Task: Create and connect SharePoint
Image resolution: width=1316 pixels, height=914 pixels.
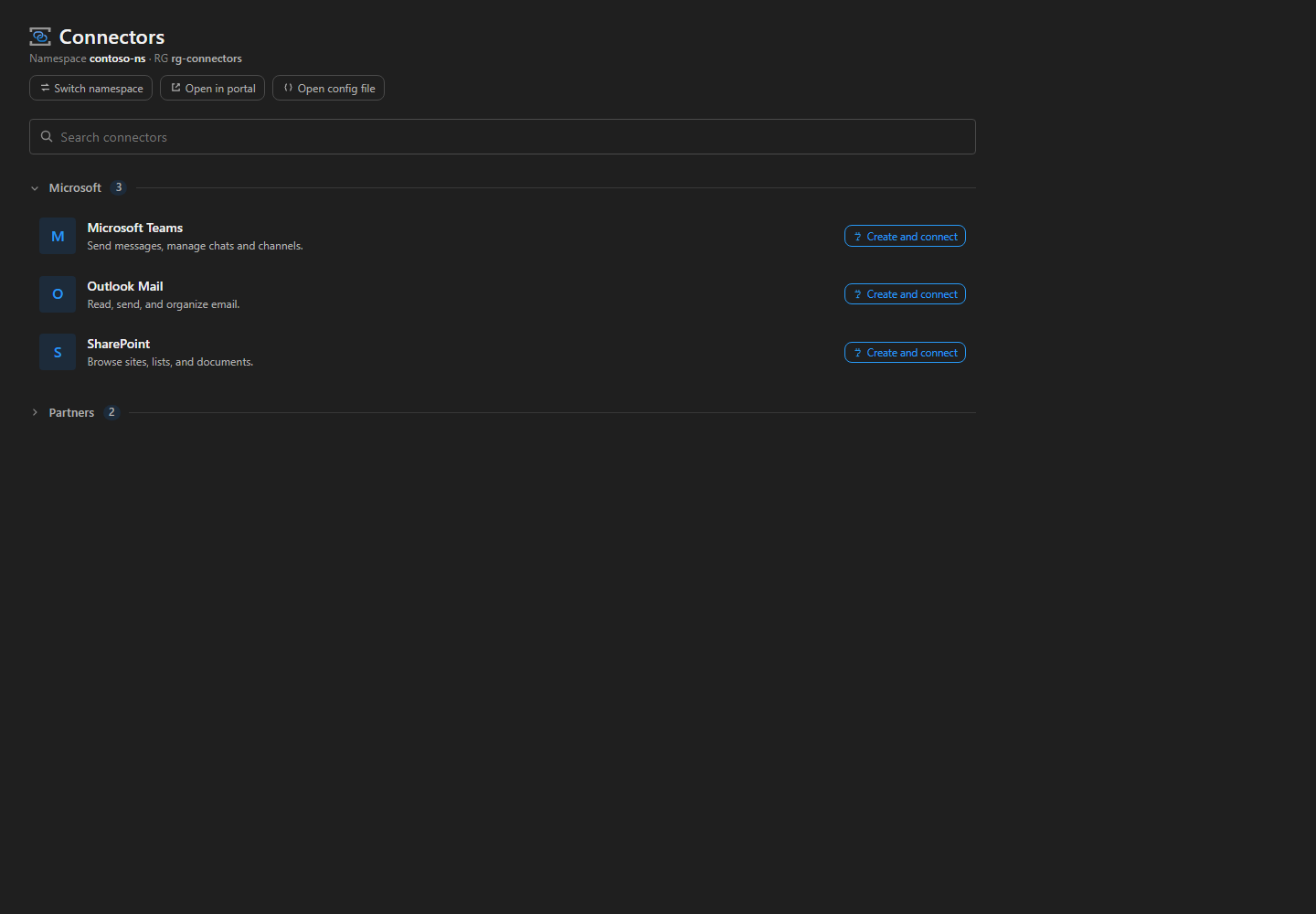Action: click(905, 352)
